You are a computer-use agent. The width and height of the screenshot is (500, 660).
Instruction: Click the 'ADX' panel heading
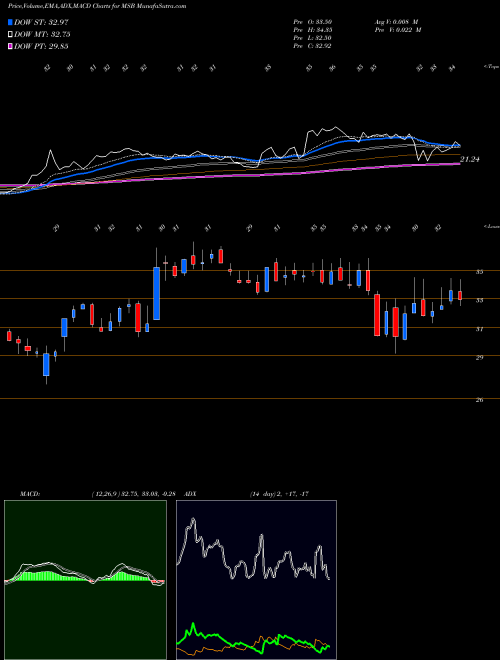pyautogui.click(x=191, y=494)
